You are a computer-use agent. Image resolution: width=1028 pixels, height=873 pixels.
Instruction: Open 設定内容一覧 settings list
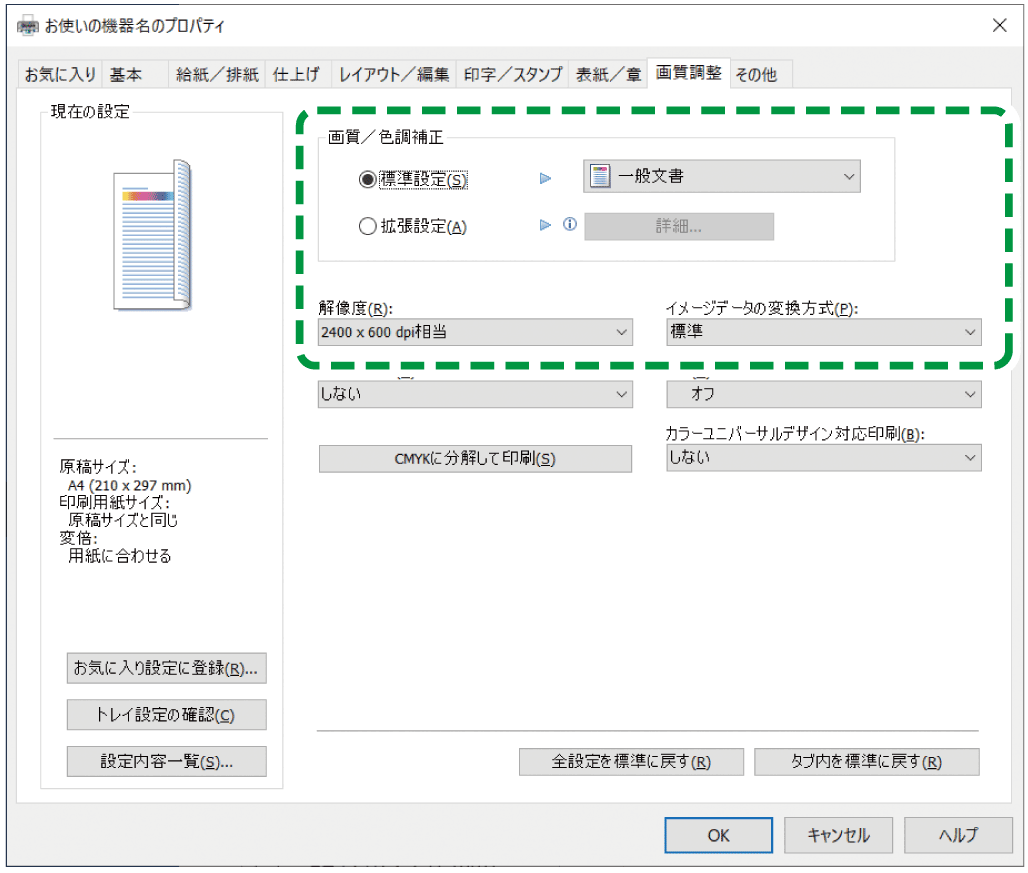166,761
